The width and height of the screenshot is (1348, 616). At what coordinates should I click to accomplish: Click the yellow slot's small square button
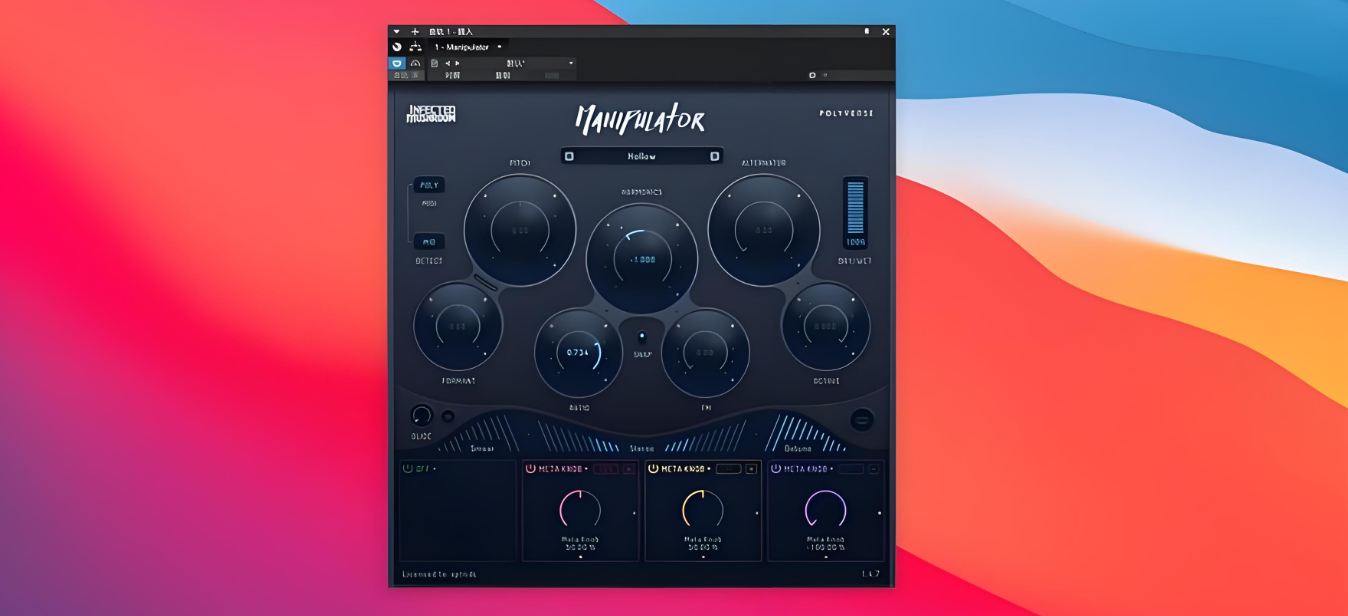(x=751, y=468)
